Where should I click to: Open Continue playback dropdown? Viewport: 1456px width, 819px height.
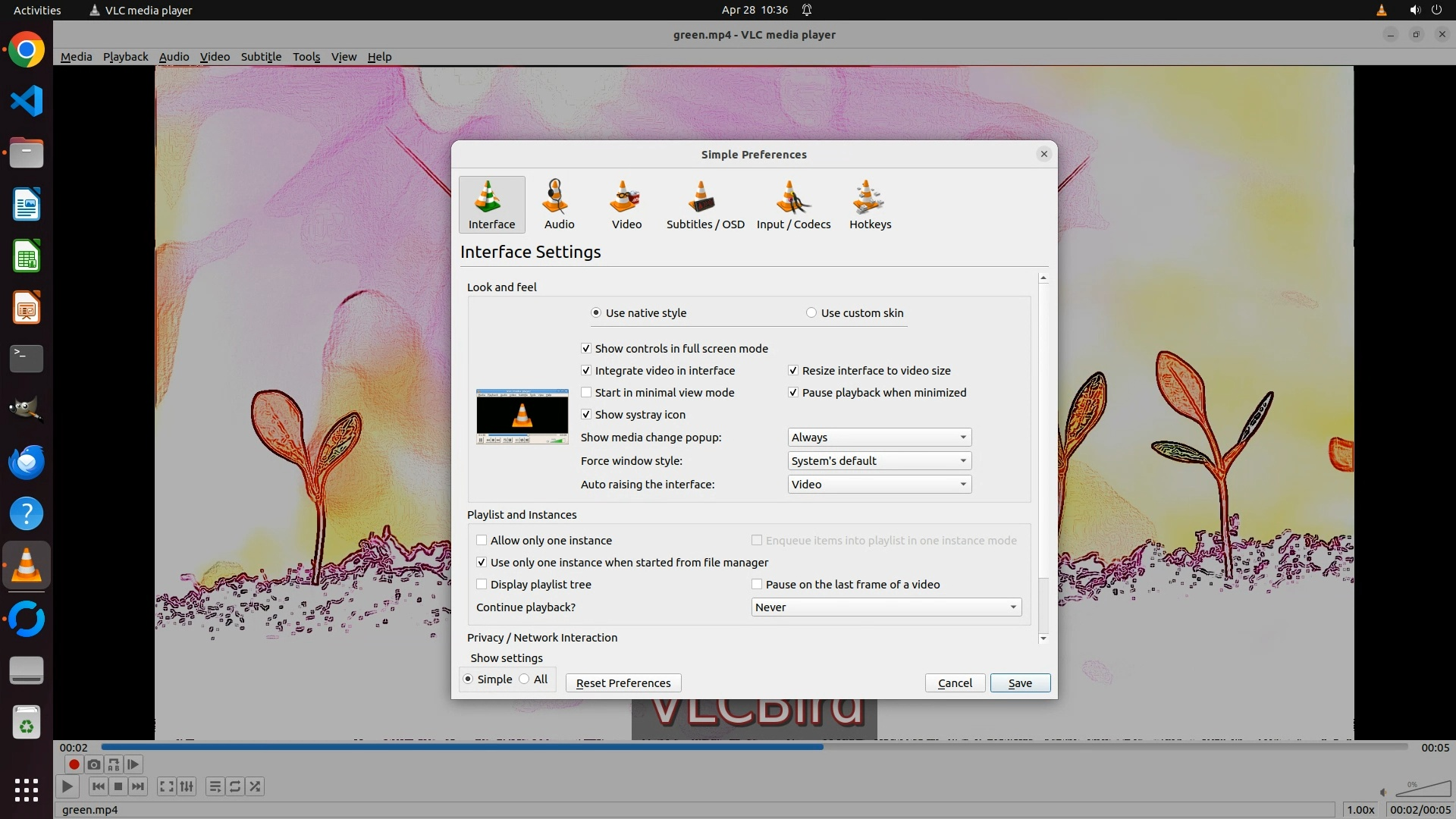click(886, 607)
